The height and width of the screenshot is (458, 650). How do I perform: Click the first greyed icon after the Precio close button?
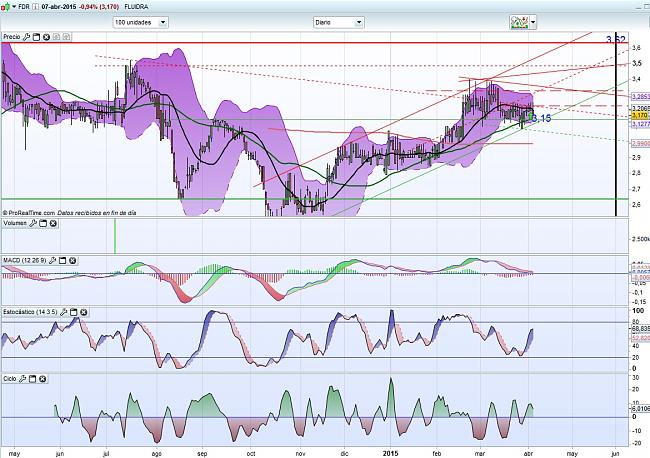click(56, 37)
